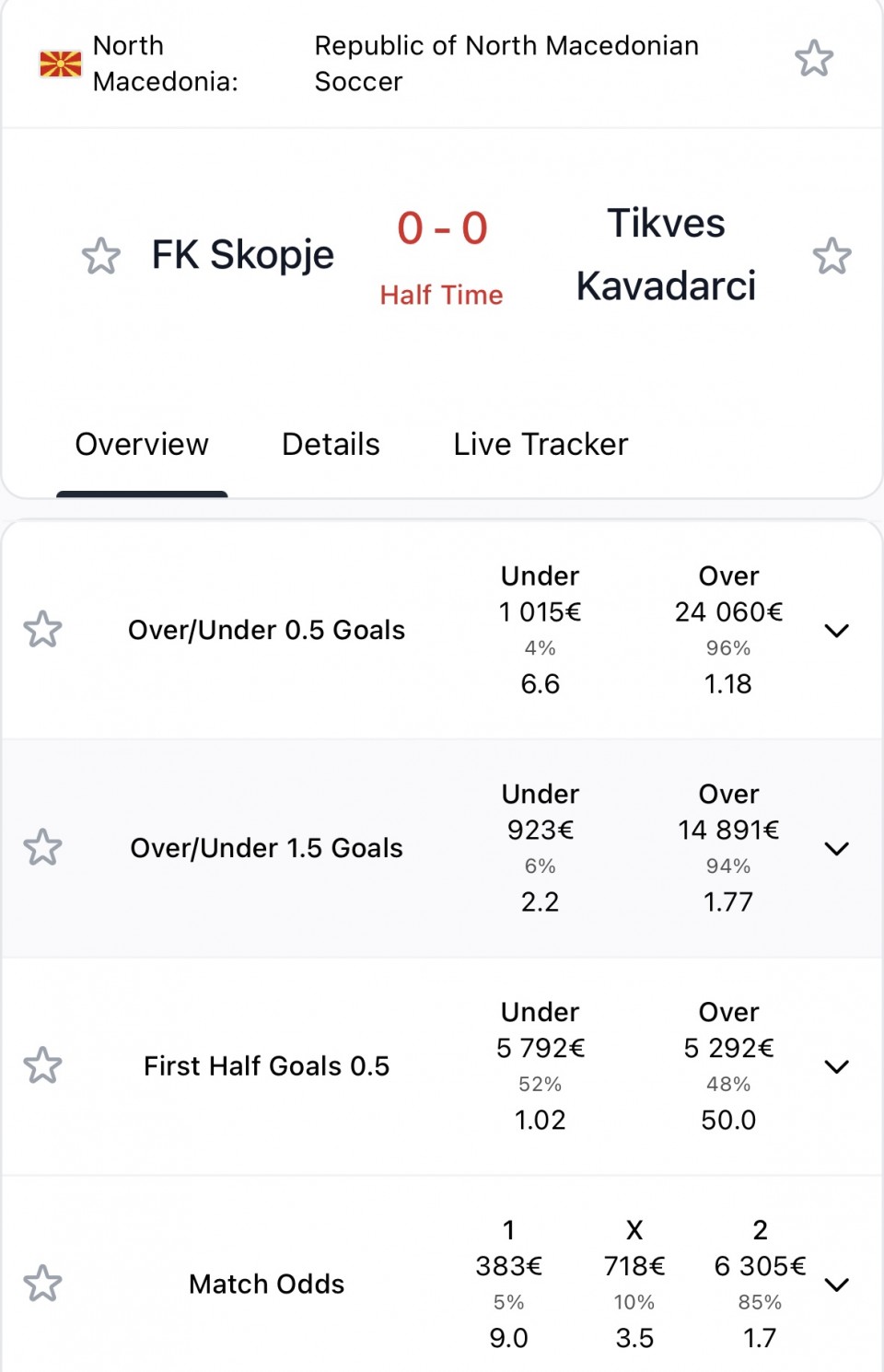Choose the draw X odds 3.5
Screen dimensions: 884x1372
click(634, 1338)
